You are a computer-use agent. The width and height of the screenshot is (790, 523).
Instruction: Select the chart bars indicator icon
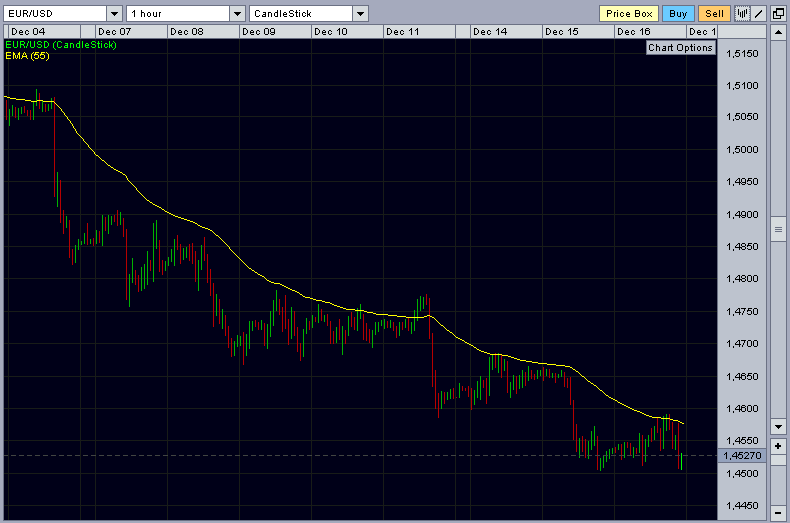click(x=742, y=14)
